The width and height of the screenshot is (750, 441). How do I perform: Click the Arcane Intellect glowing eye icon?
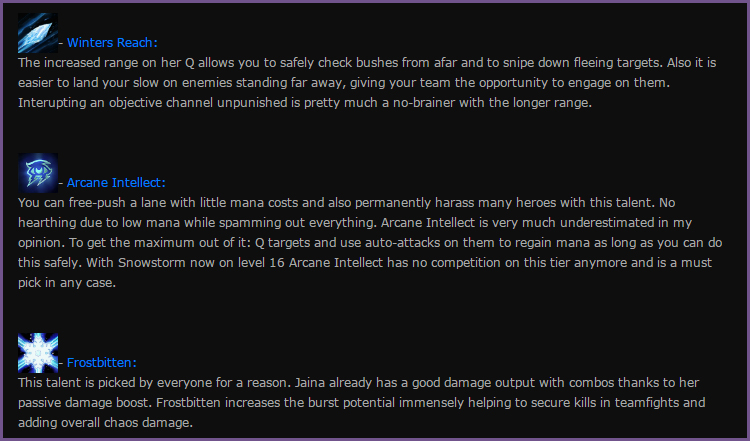38,173
